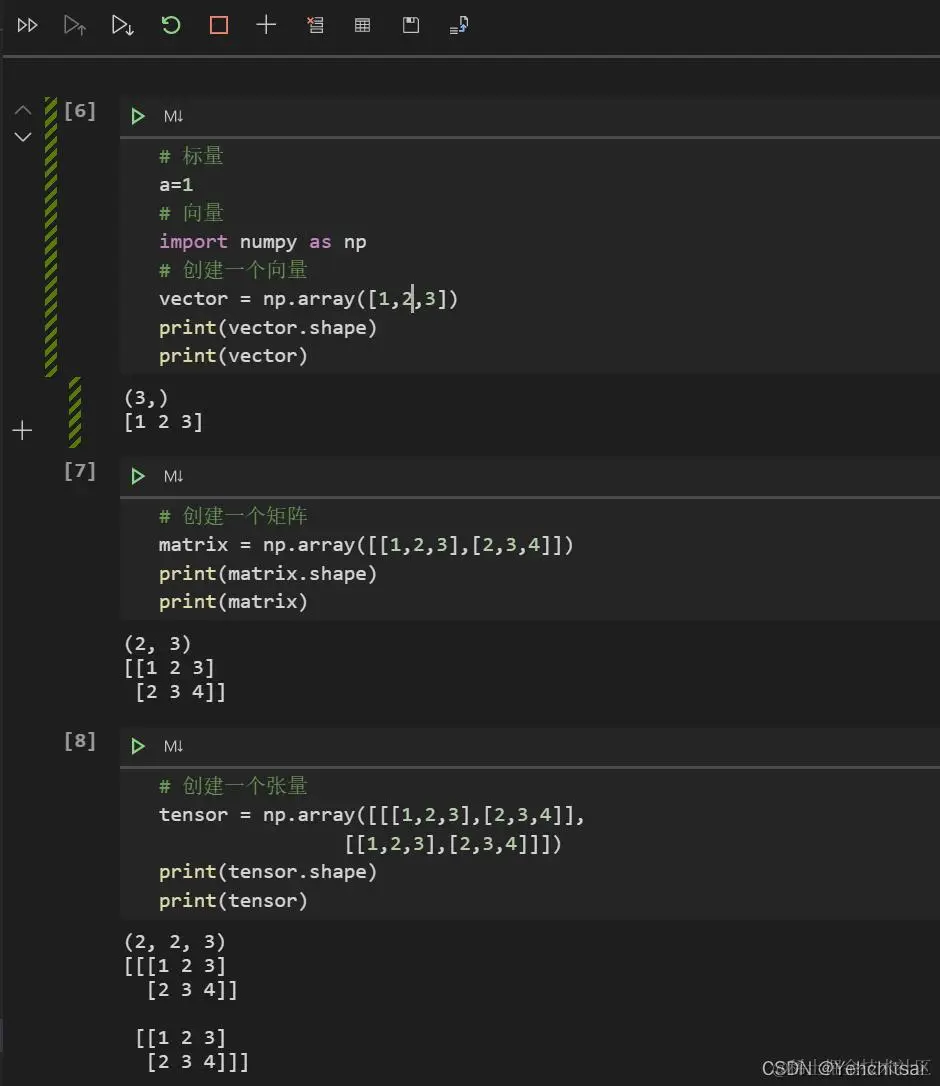
Task: Run cells above the current cell
Action: click(x=75, y=26)
